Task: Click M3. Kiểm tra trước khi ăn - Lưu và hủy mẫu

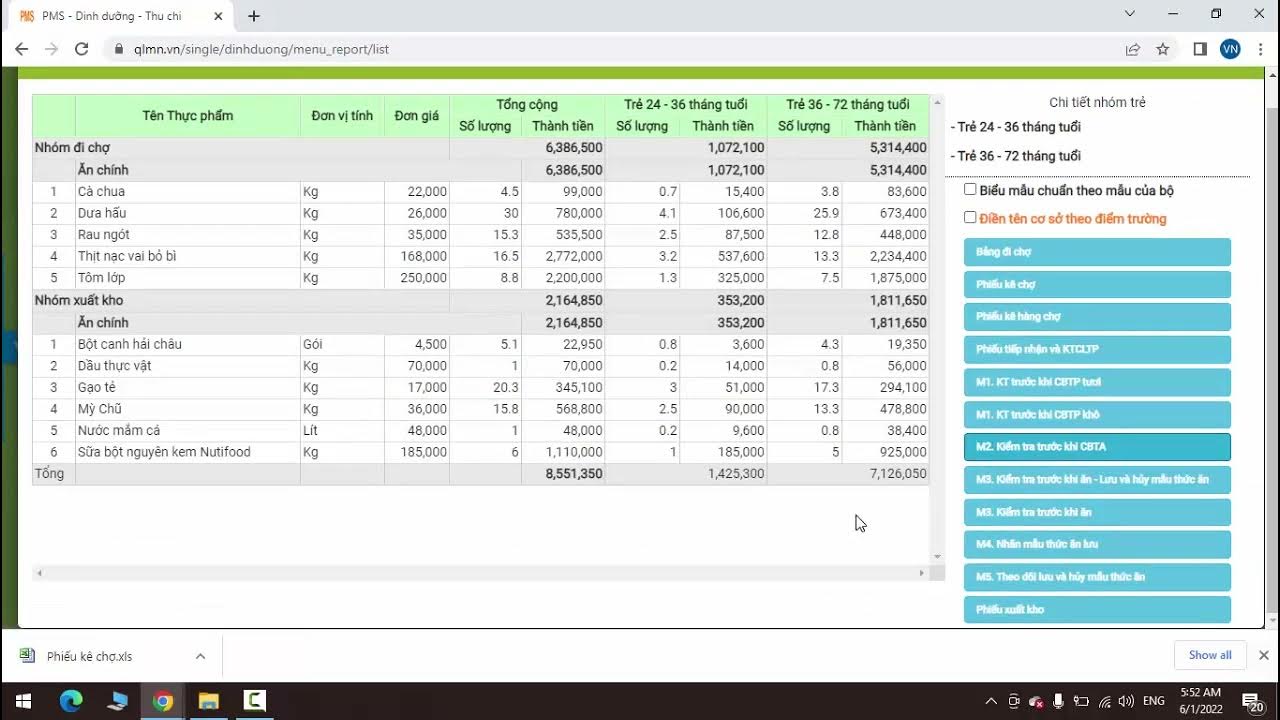Action: tap(1097, 479)
